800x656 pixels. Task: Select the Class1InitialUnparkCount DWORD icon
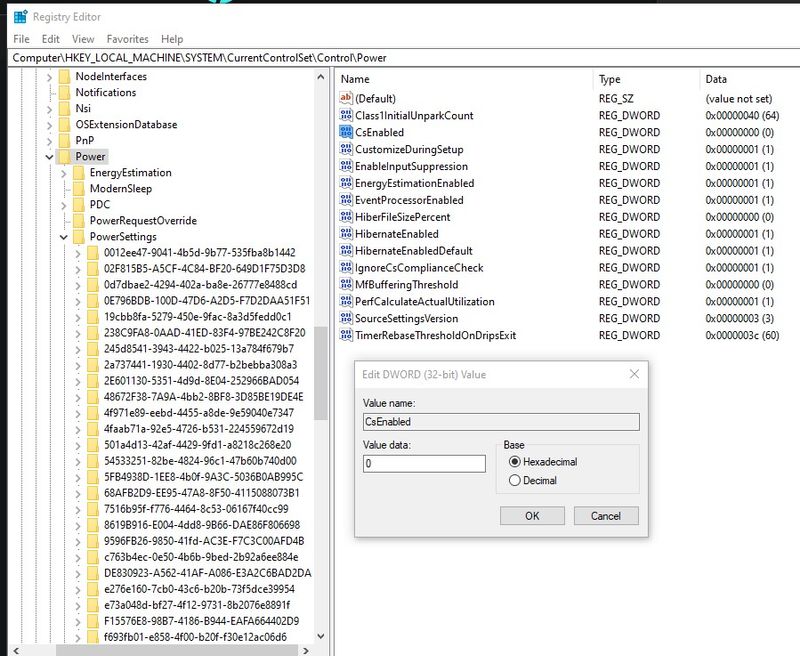tap(346, 115)
